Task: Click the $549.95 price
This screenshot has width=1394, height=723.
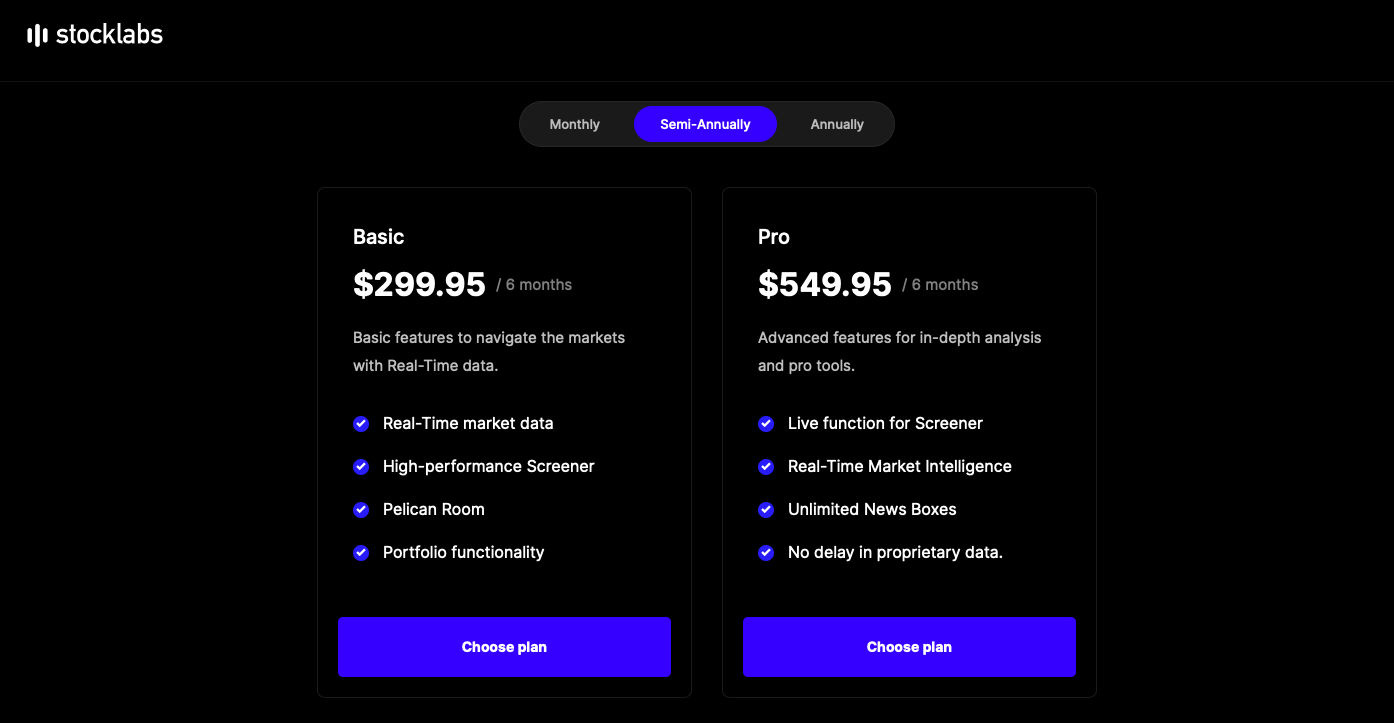Action: coord(825,285)
